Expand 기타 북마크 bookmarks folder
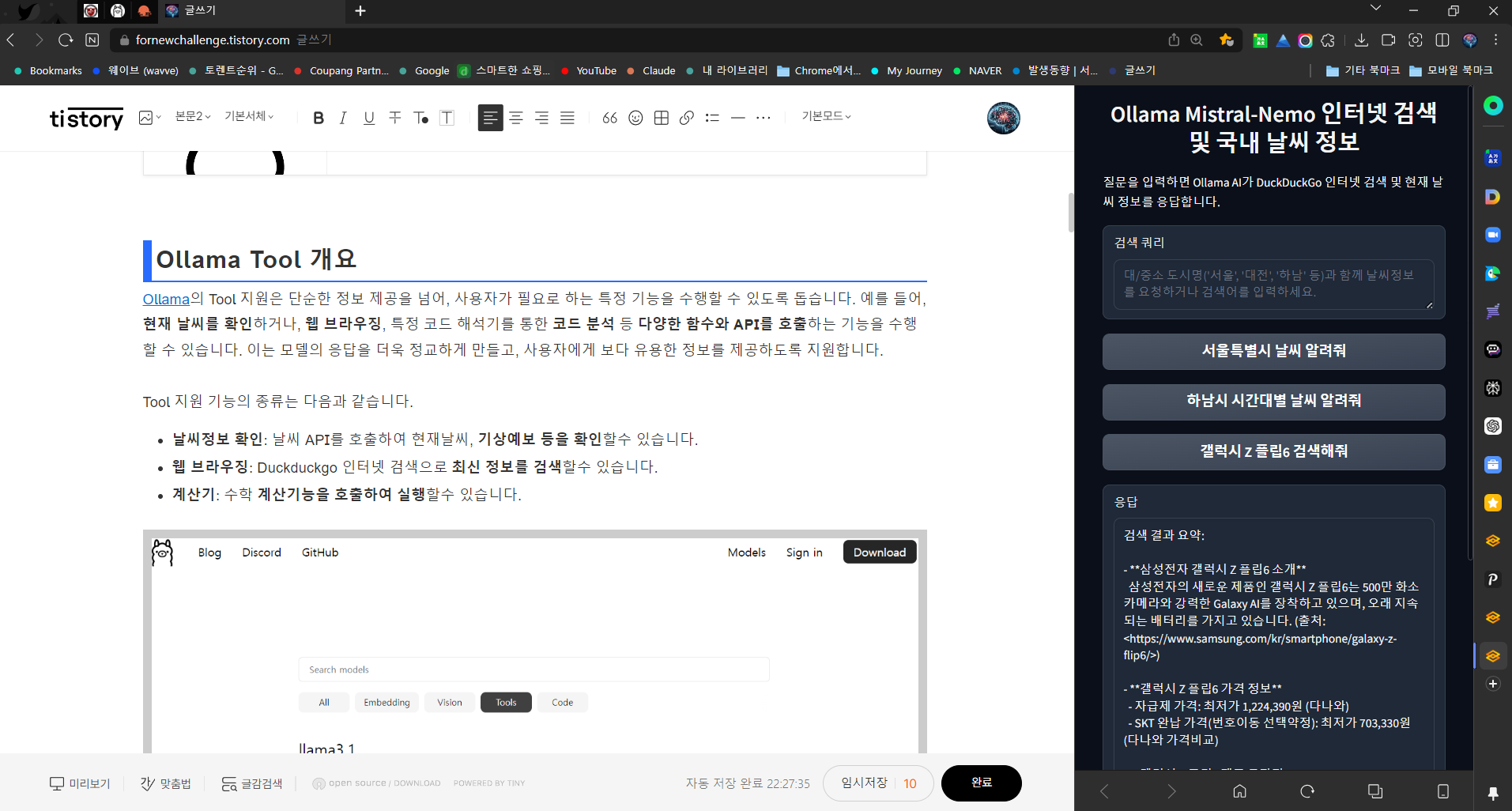1512x811 pixels. [x=1363, y=70]
